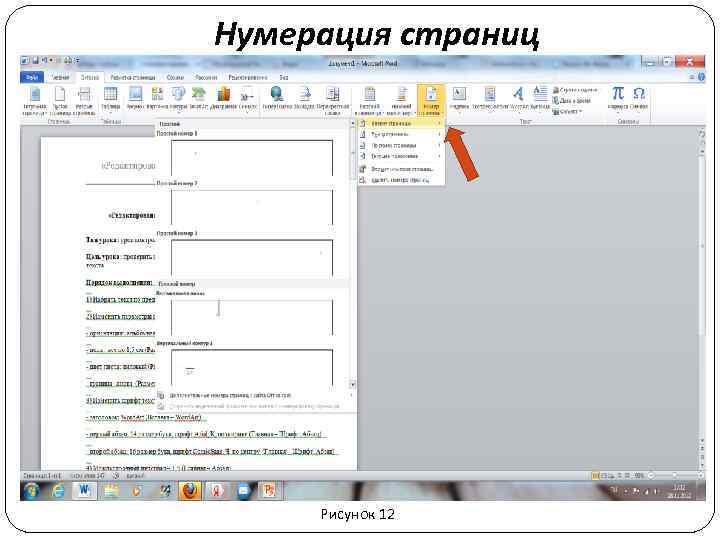
Task: Click the Quick Parts ribbon icon
Action: 490,99
